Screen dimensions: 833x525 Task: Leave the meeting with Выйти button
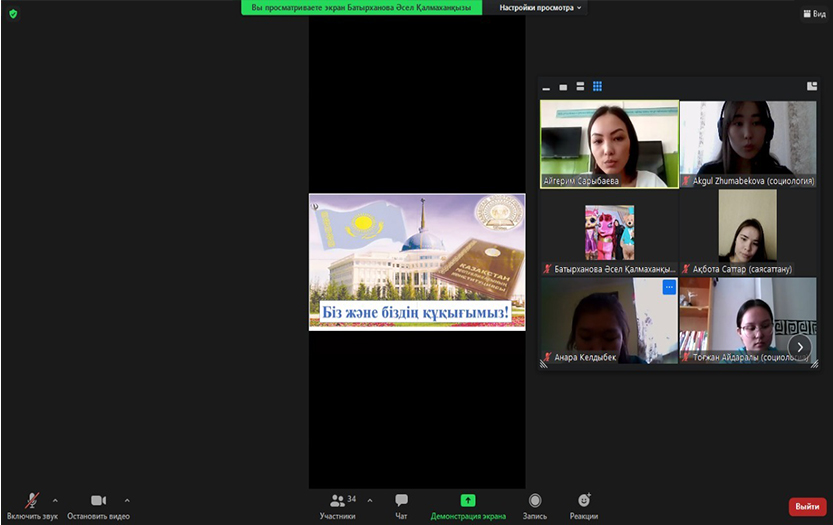(x=807, y=507)
